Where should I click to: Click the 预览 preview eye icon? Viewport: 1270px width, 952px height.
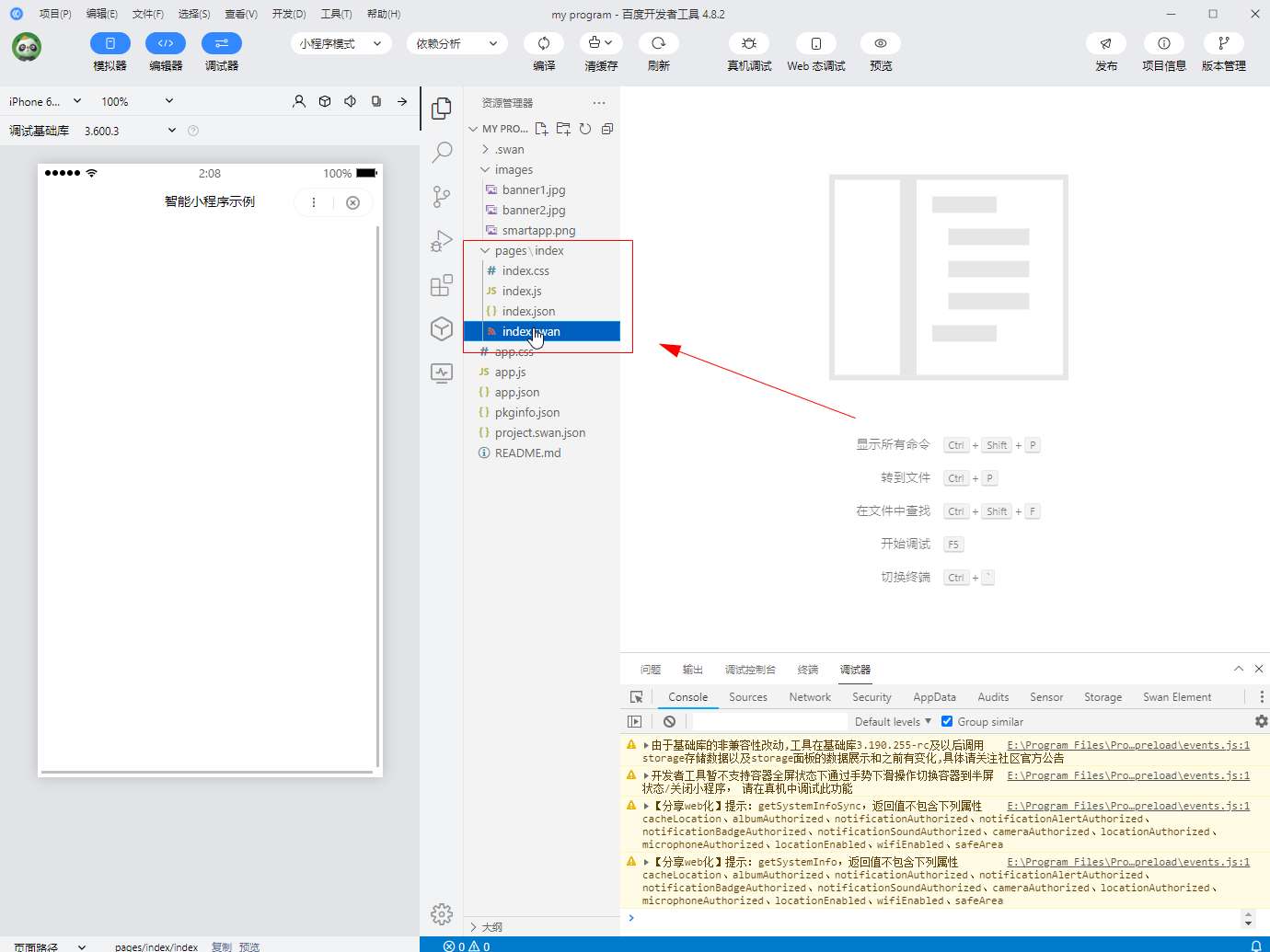pos(881,43)
